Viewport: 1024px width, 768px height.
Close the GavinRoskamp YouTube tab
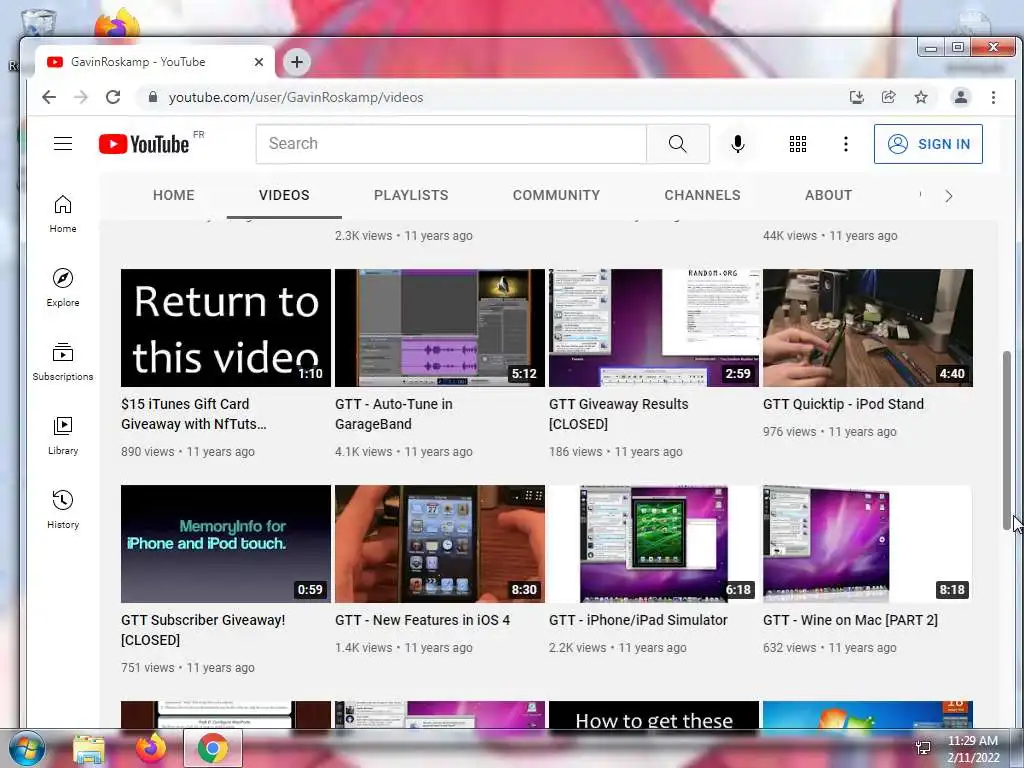259,62
